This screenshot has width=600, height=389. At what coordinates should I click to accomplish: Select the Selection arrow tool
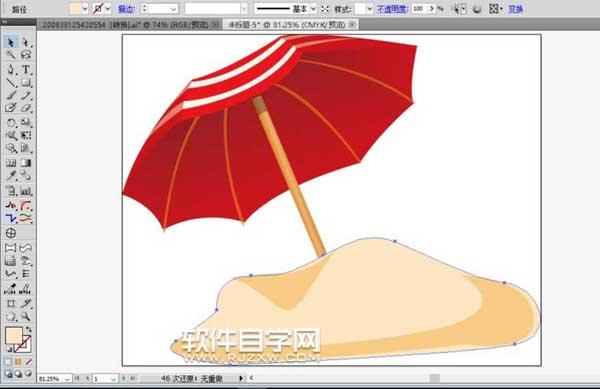point(10,42)
